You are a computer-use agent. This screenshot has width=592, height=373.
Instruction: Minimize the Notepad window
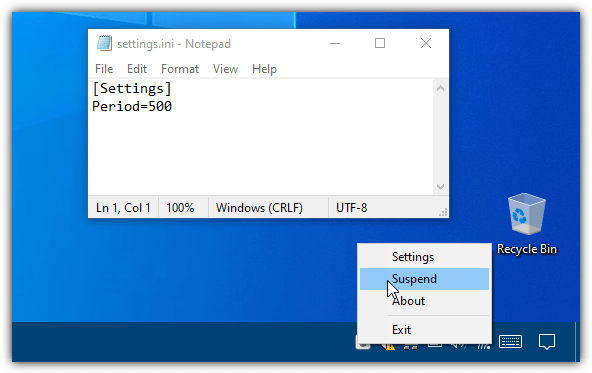tap(335, 43)
